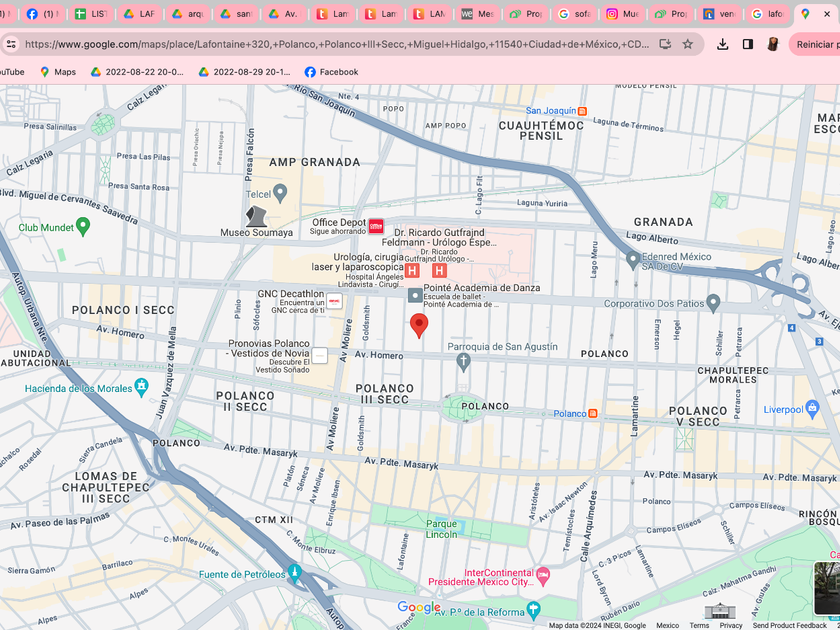The height and width of the screenshot is (630, 840).
Task: Select the Museo Soumaya map marker
Action: coord(257,215)
